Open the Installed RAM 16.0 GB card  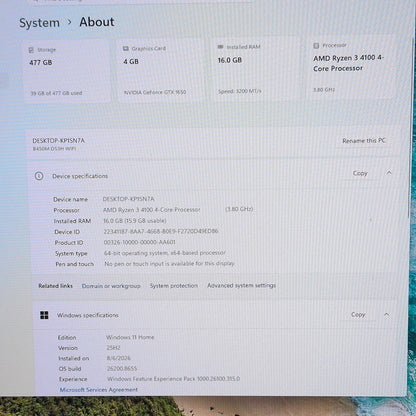click(x=256, y=68)
